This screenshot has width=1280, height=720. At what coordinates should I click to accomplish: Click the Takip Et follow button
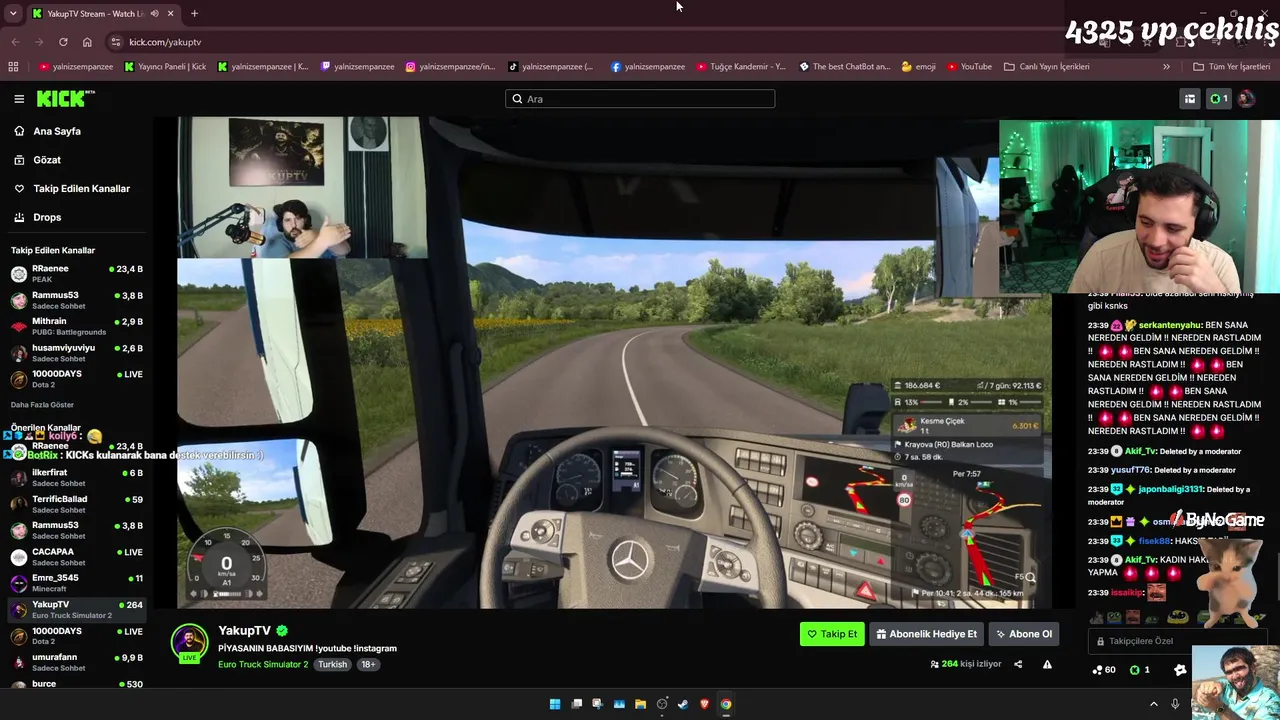pyautogui.click(x=832, y=634)
